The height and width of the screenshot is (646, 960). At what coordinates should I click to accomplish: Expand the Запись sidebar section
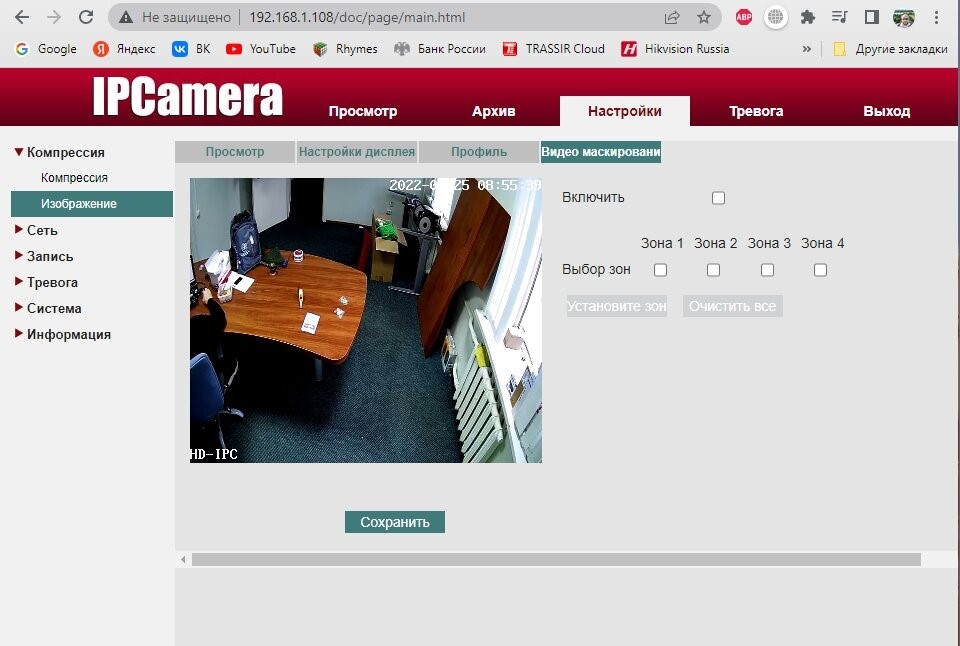[x=50, y=256]
